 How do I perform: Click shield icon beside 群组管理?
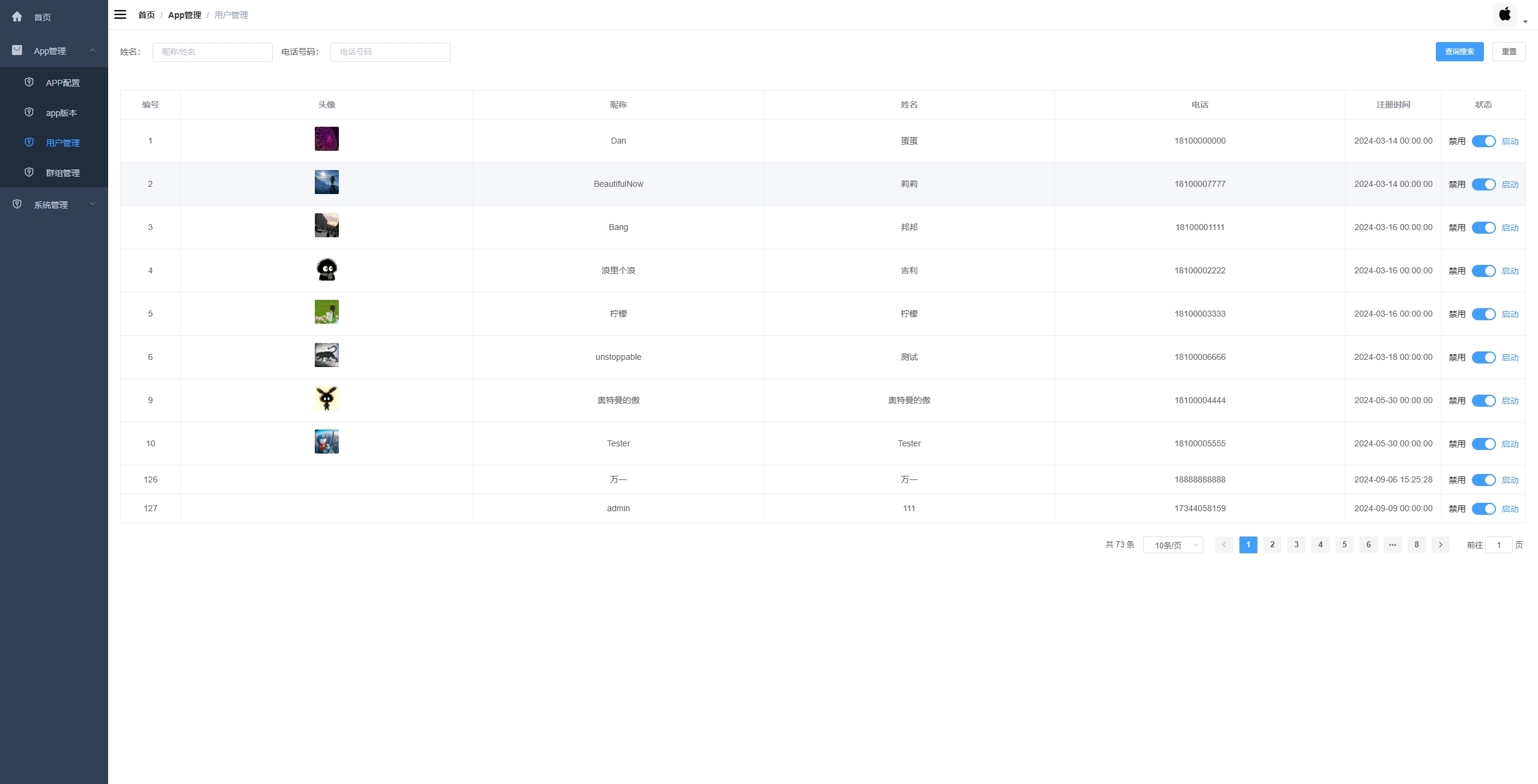tap(29, 172)
